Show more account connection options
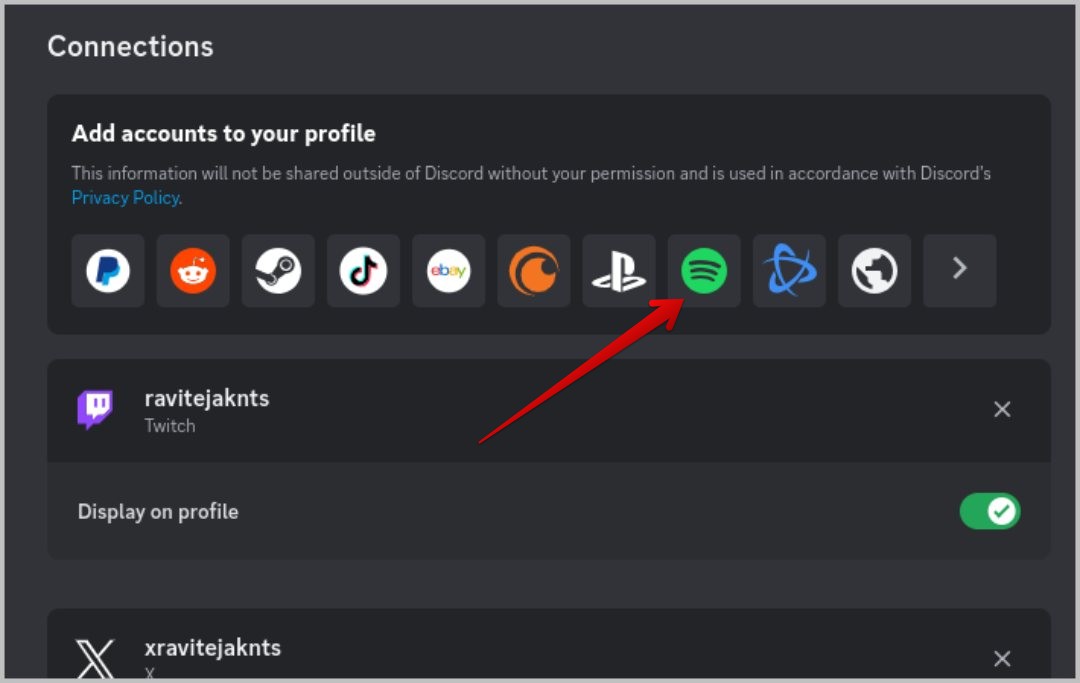The width and height of the screenshot is (1080, 683). 959,271
